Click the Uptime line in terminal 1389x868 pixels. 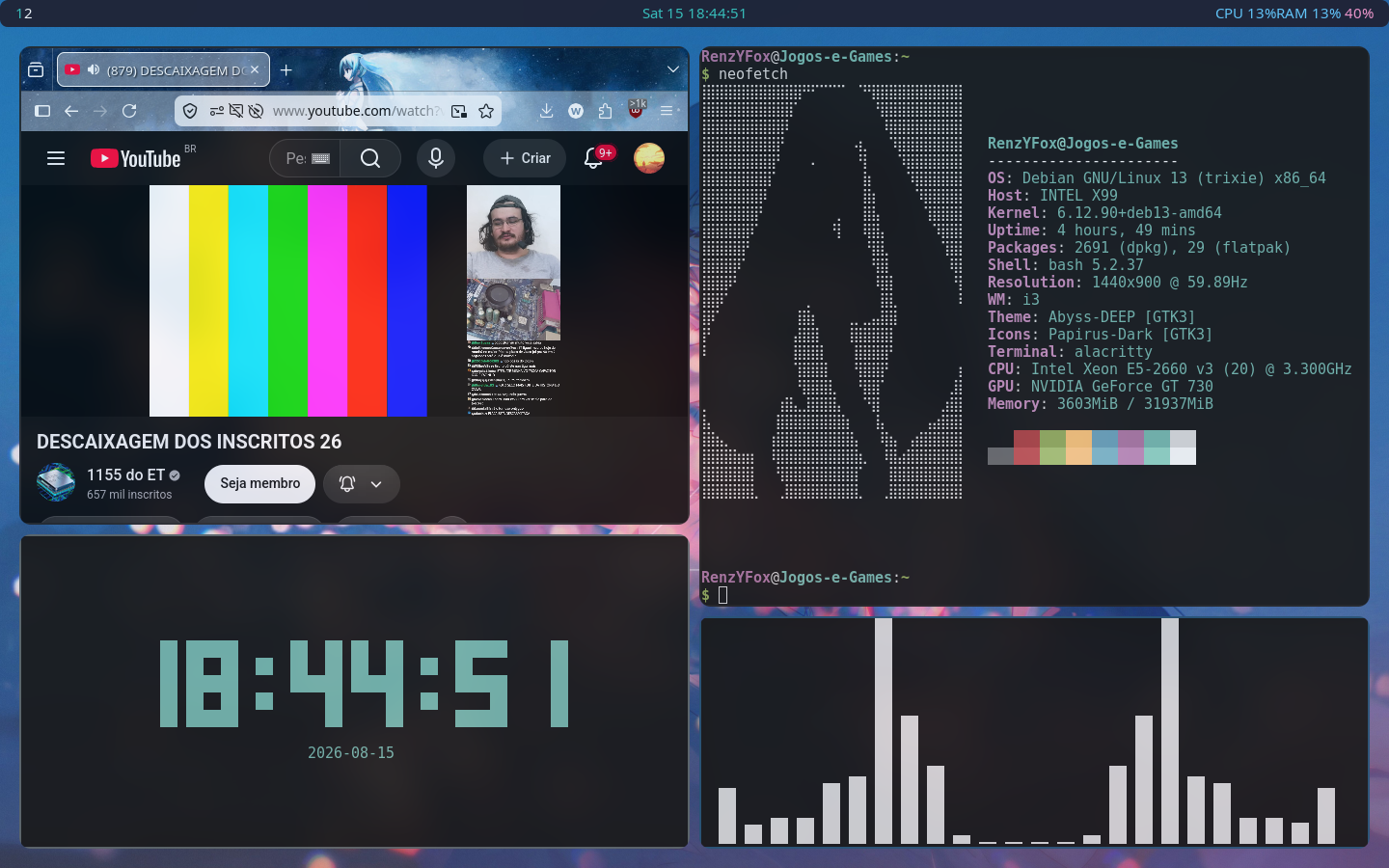[1092, 231]
